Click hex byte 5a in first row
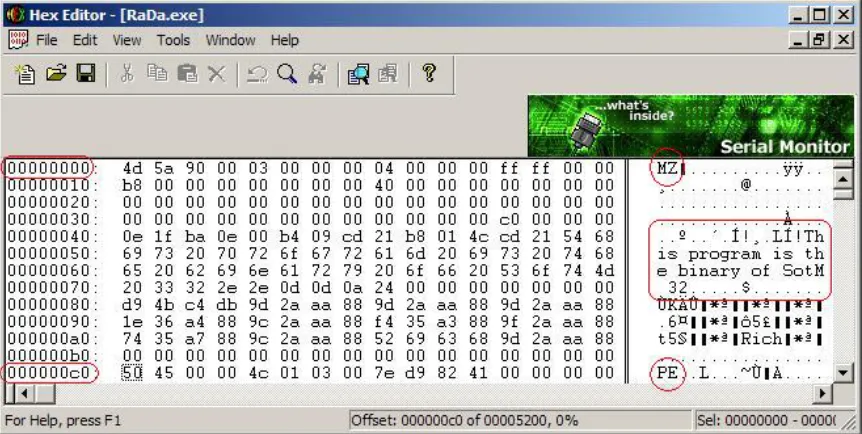862x434 pixels. (x=163, y=168)
